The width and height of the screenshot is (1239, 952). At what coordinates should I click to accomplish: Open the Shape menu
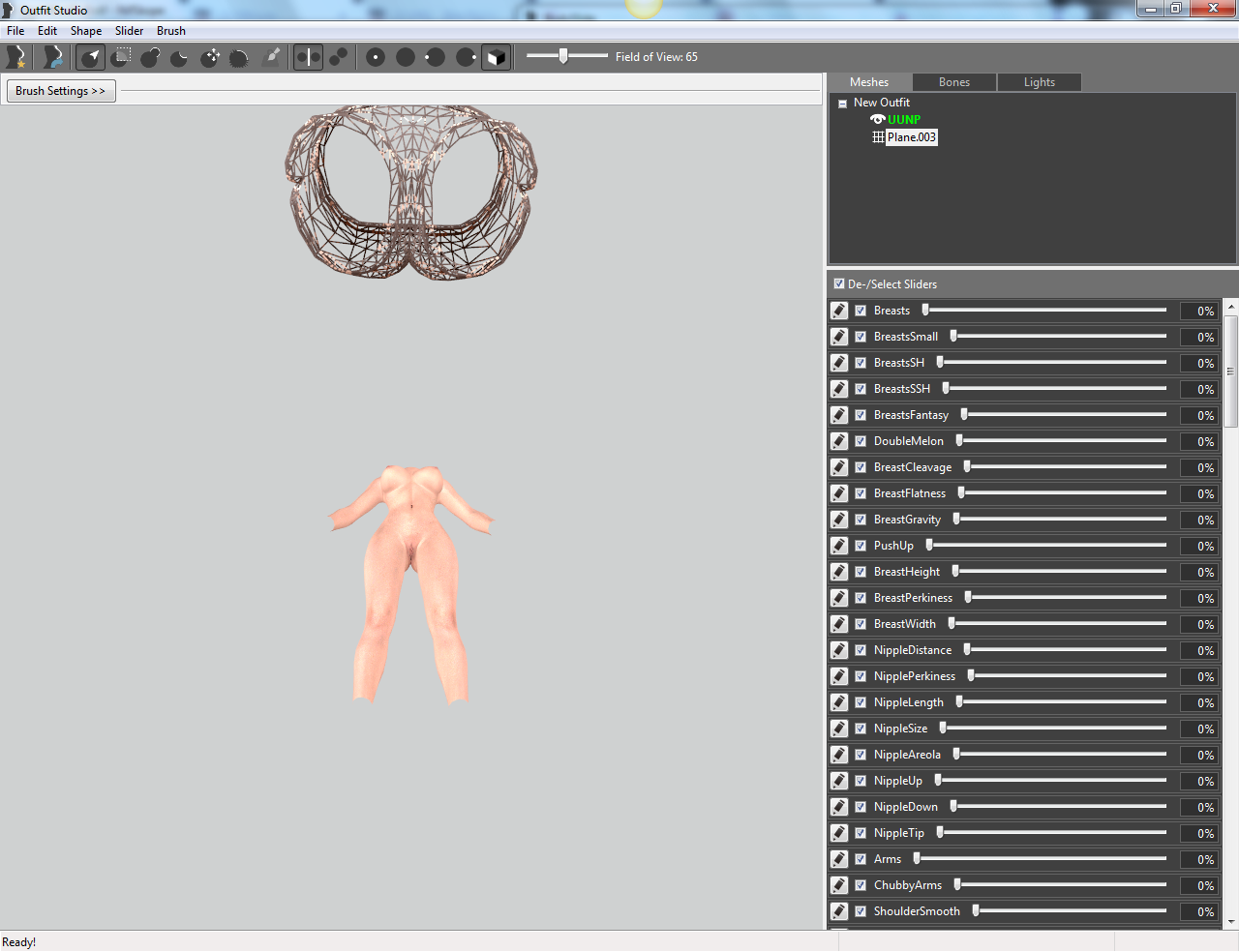[x=86, y=31]
